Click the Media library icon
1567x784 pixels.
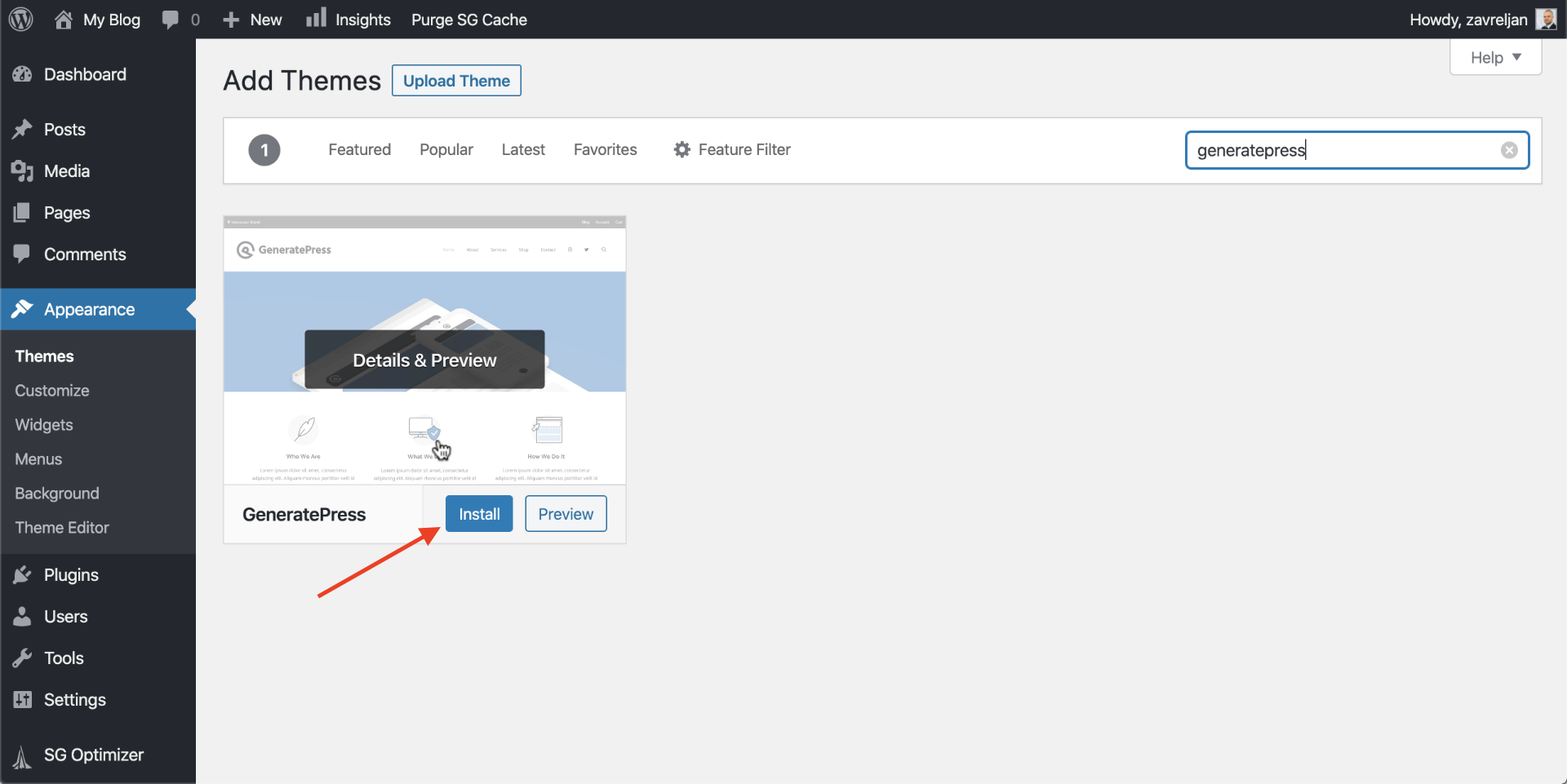click(22, 171)
